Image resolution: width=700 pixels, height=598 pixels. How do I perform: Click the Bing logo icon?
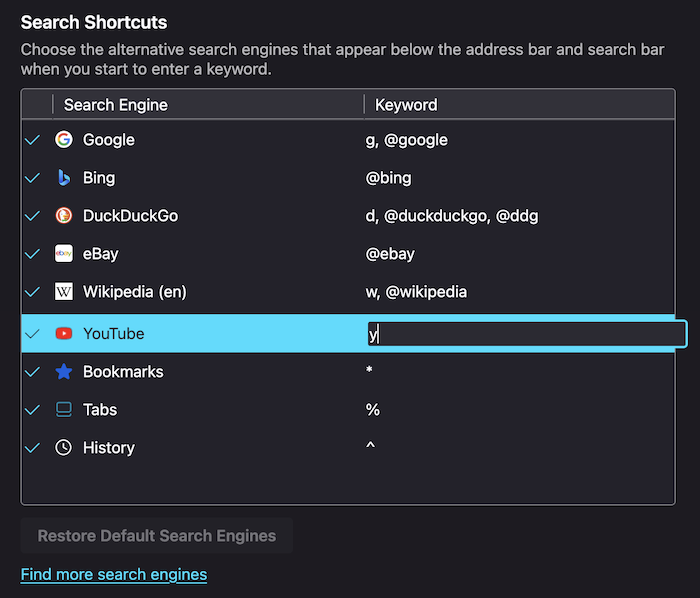(64, 178)
